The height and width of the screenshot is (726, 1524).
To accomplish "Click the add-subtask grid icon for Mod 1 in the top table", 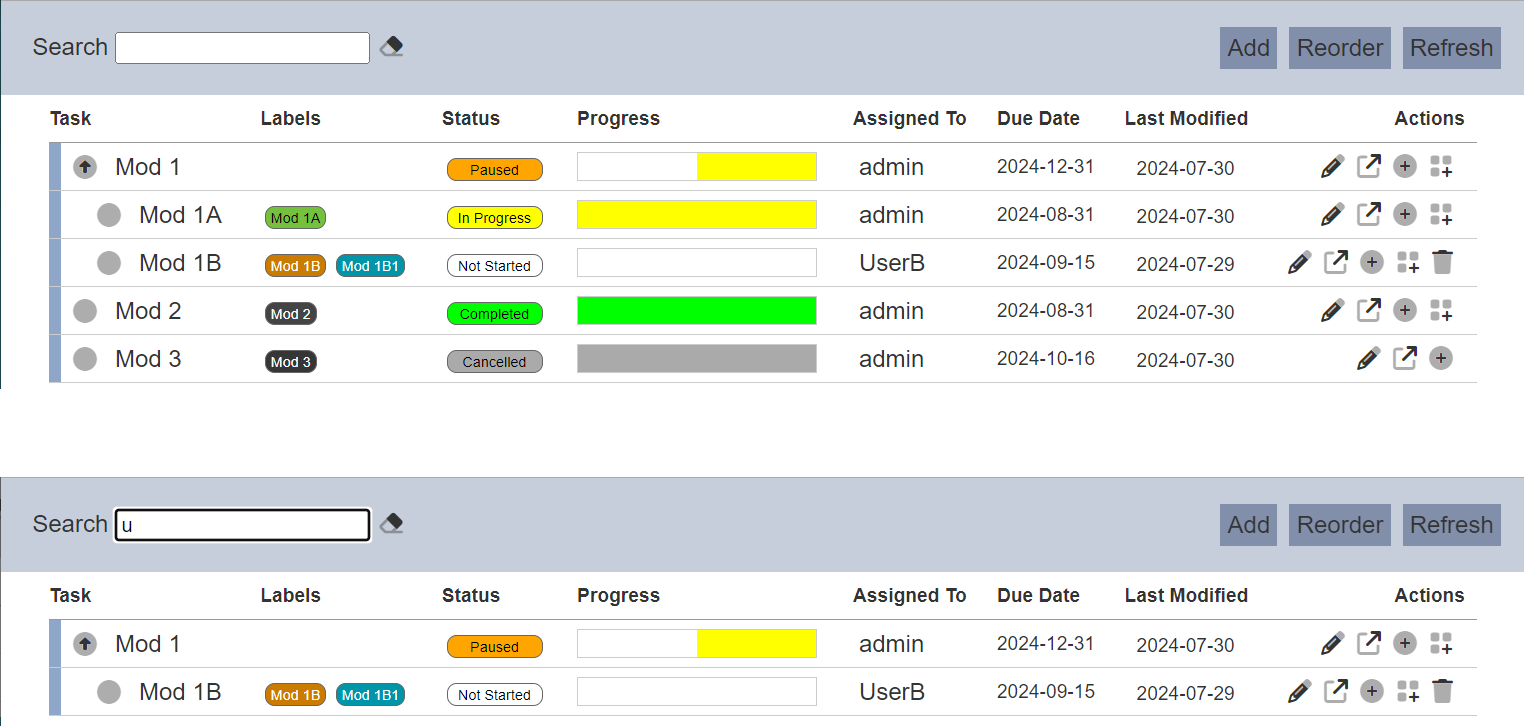I will pos(1441,166).
